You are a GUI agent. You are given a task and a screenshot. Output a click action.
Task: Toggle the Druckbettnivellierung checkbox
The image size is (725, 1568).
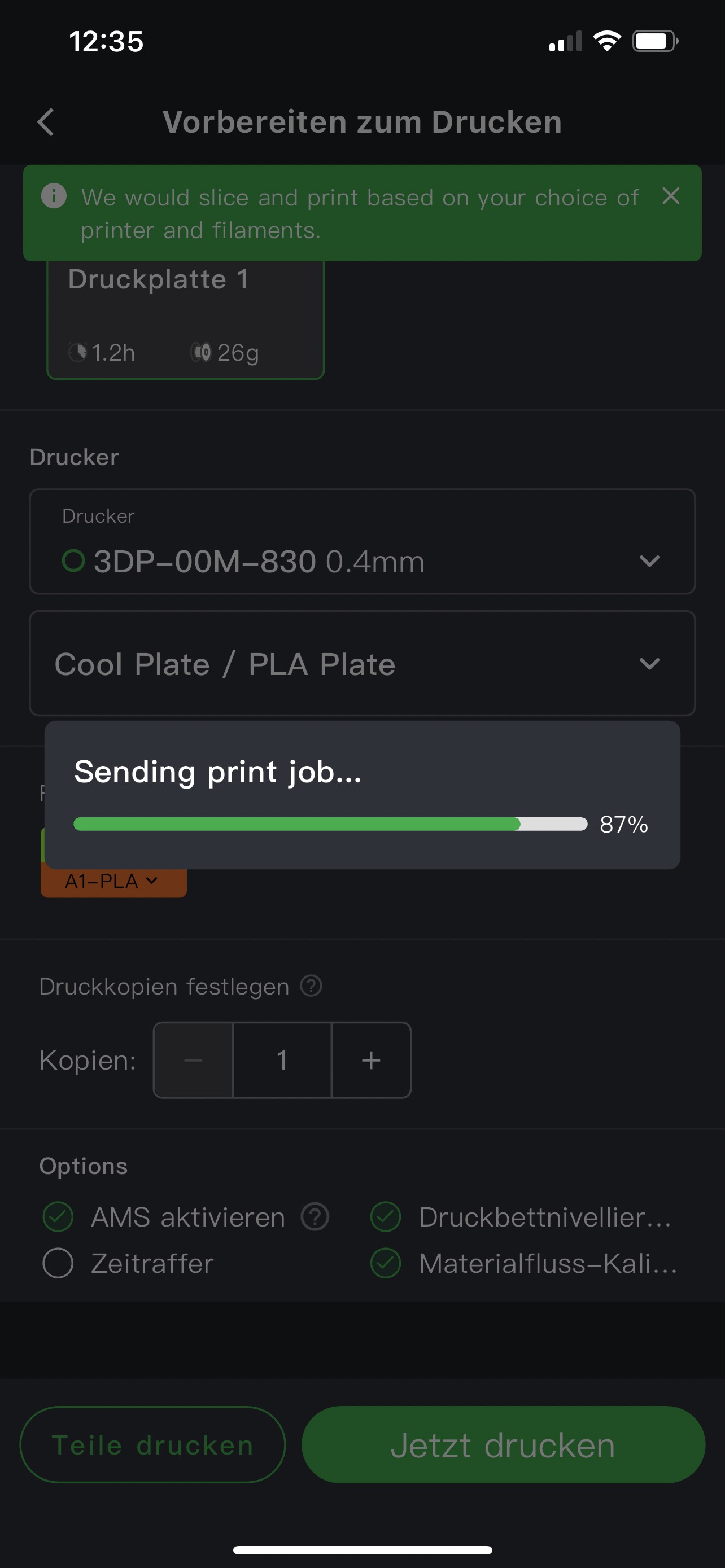point(386,1217)
